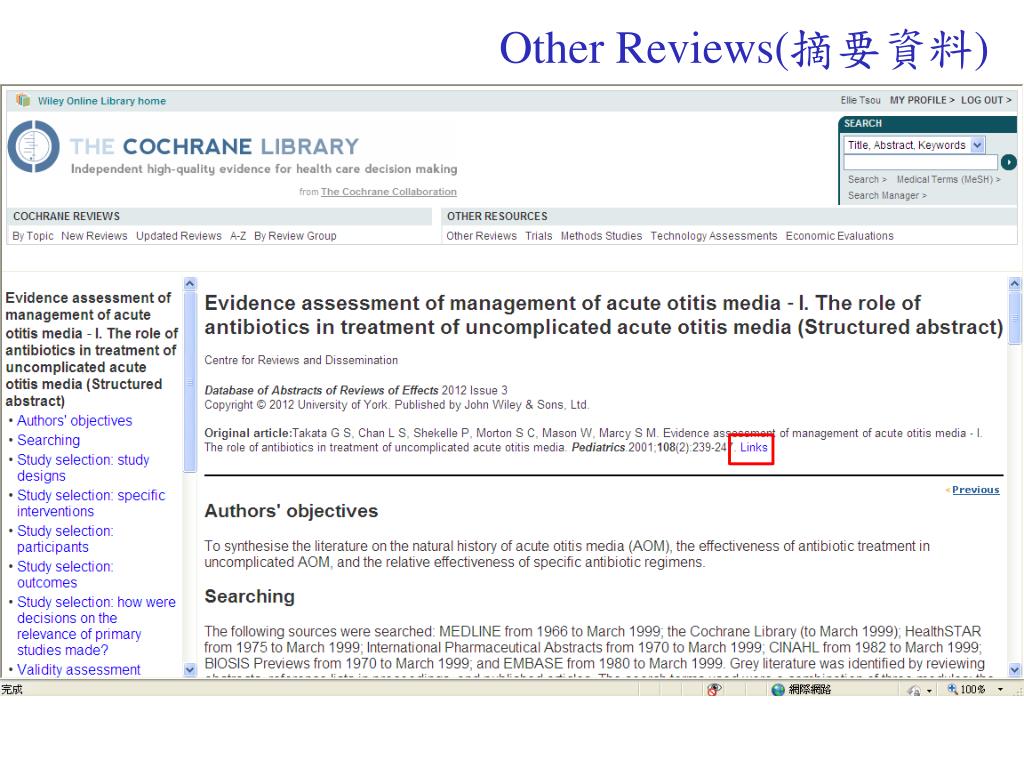Open Study selection: study designs sidebar link
Image resolution: width=1024 pixels, height=768 pixels.
point(83,468)
